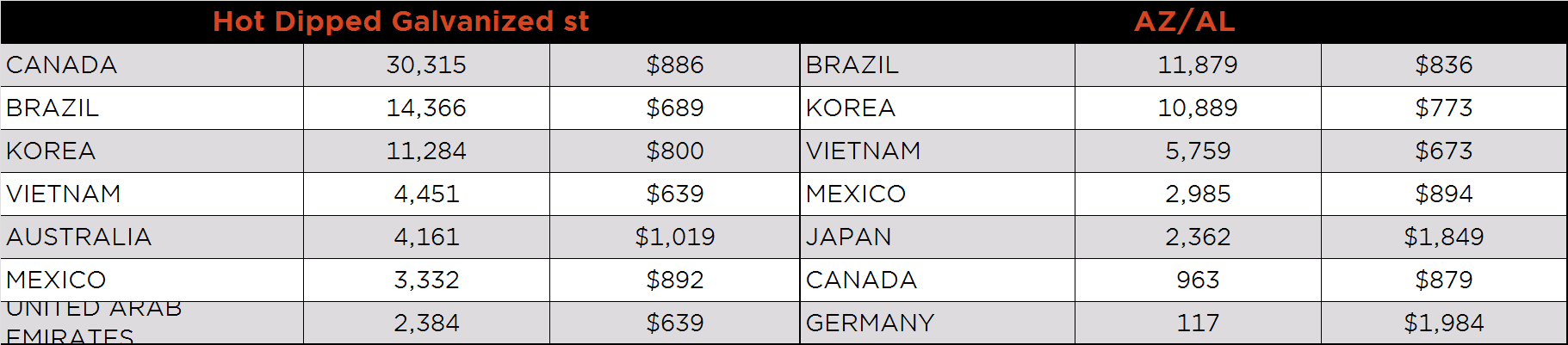Image resolution: width=1568 pixels, height=345 pixels.
Task: Click the Hot Dipped Galvanized header
Action: (400, 22)
